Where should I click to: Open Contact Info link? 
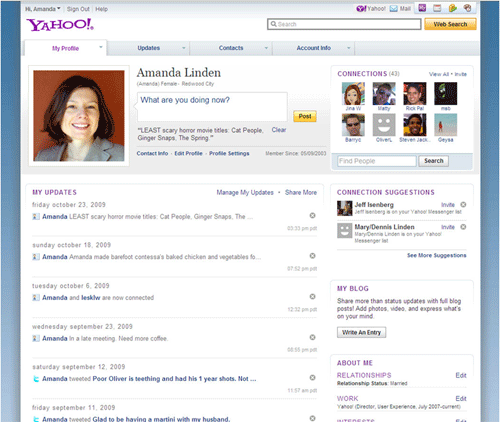[x=152, y=153]
